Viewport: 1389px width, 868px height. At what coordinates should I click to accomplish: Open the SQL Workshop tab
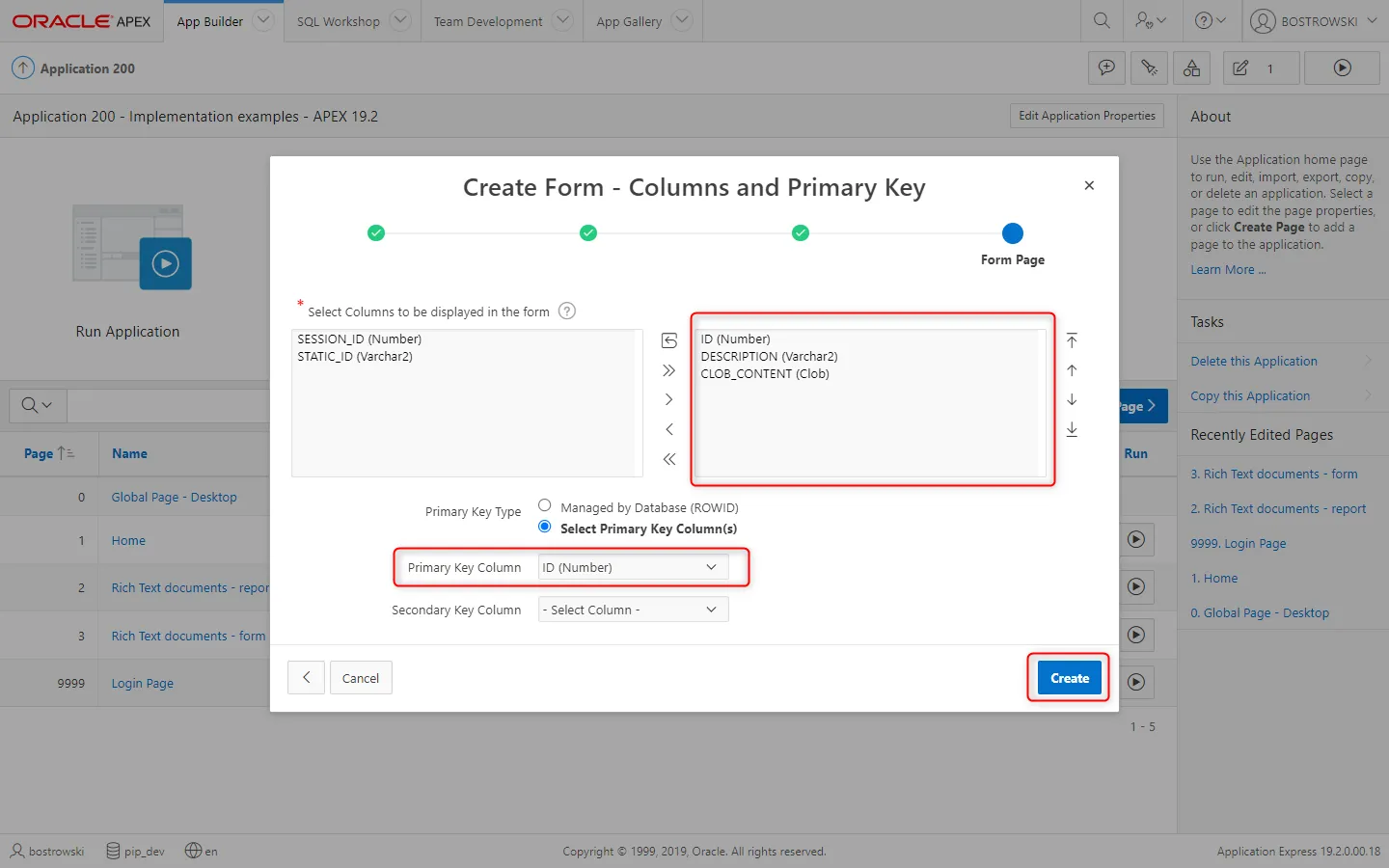[x=339, y=21]
